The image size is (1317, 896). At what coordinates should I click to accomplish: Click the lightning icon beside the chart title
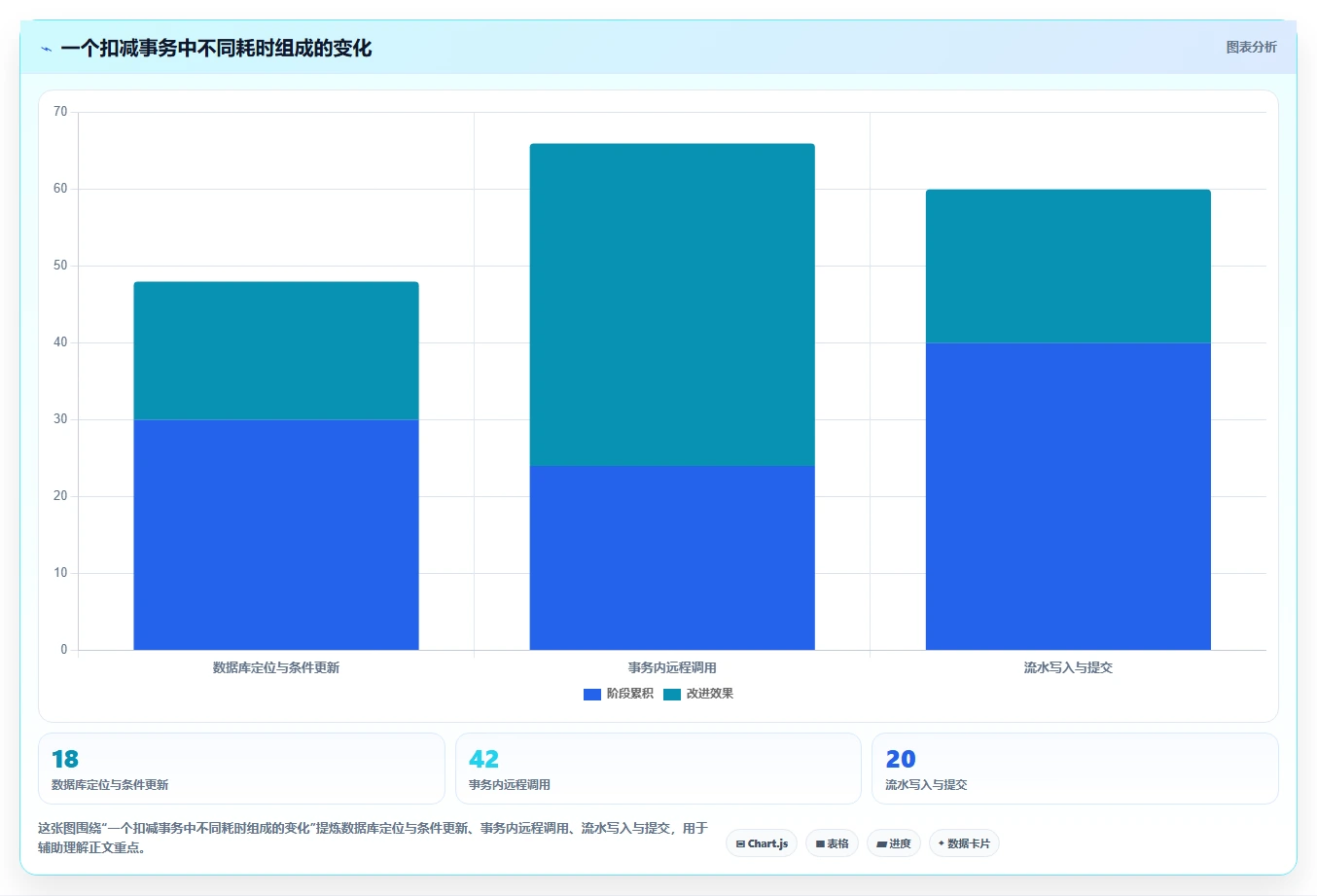click(46, 49)
